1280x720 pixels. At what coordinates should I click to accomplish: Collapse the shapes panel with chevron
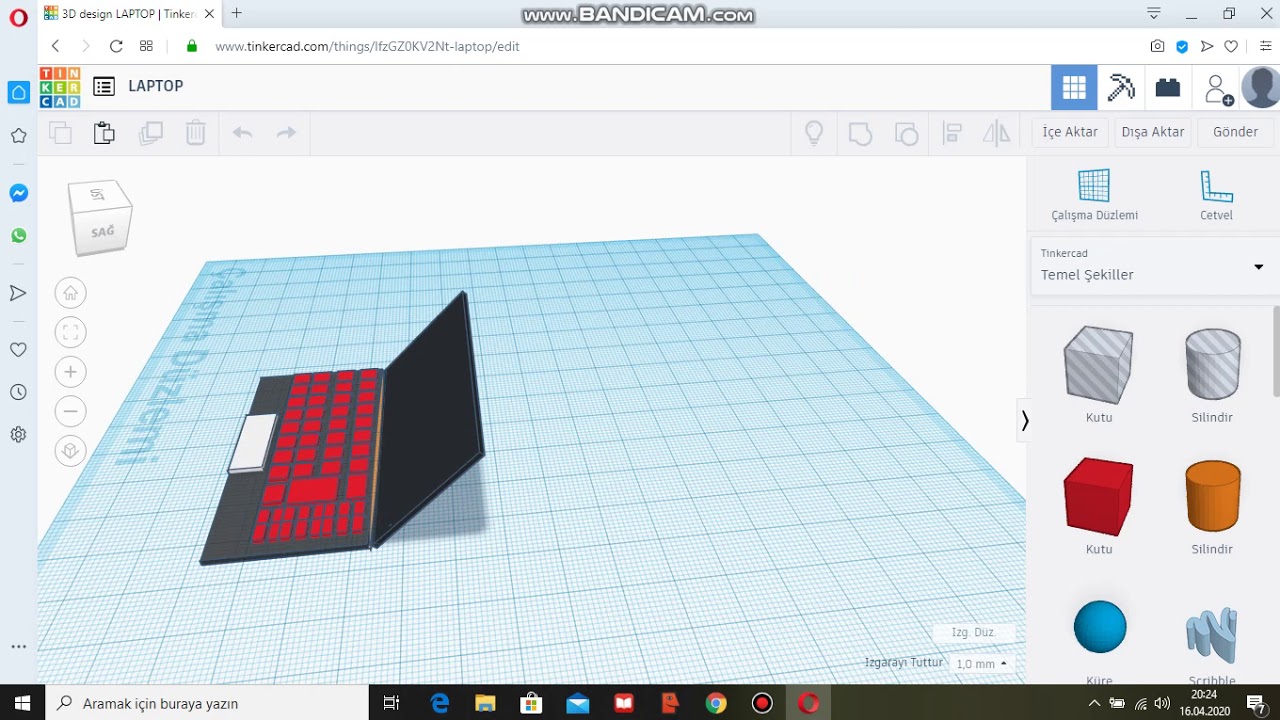1024,421
